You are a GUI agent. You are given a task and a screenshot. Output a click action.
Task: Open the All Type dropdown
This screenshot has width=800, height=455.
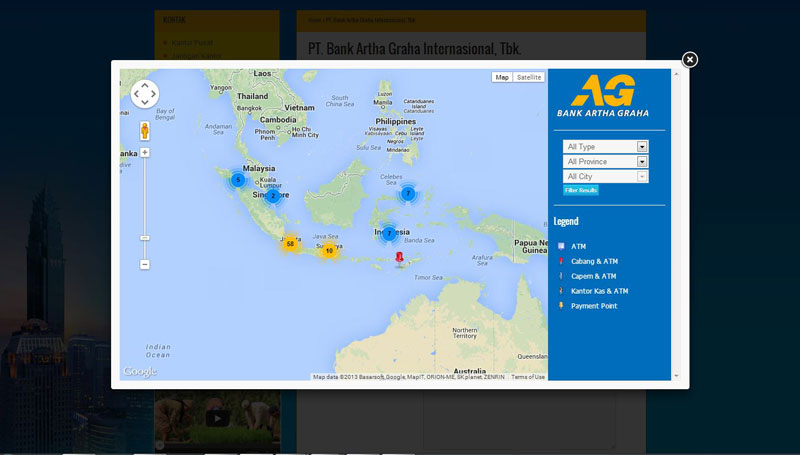[x=606, y=146]
